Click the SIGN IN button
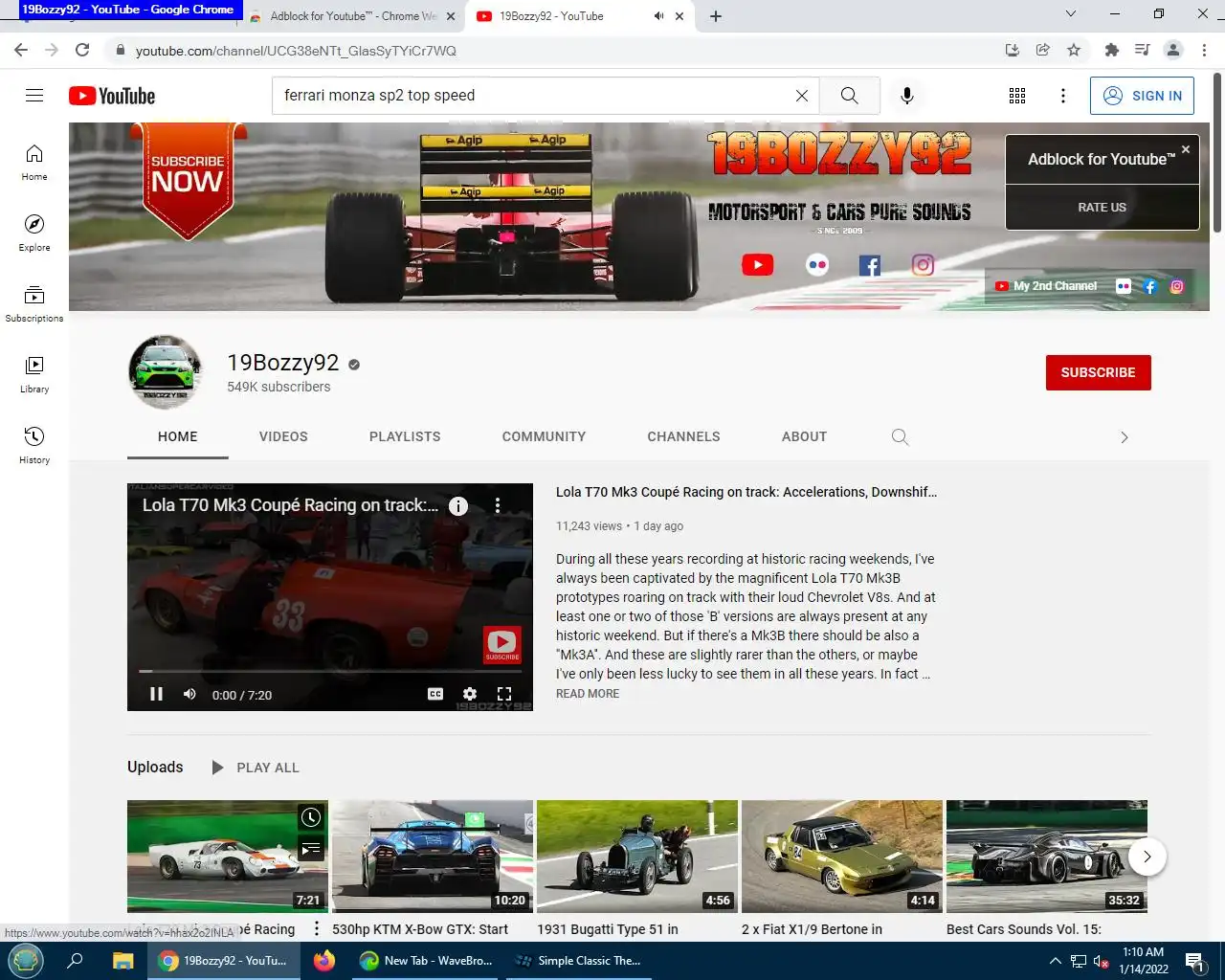Image resolution: width=1225 pixels, height=980 pixels. 1142,96
